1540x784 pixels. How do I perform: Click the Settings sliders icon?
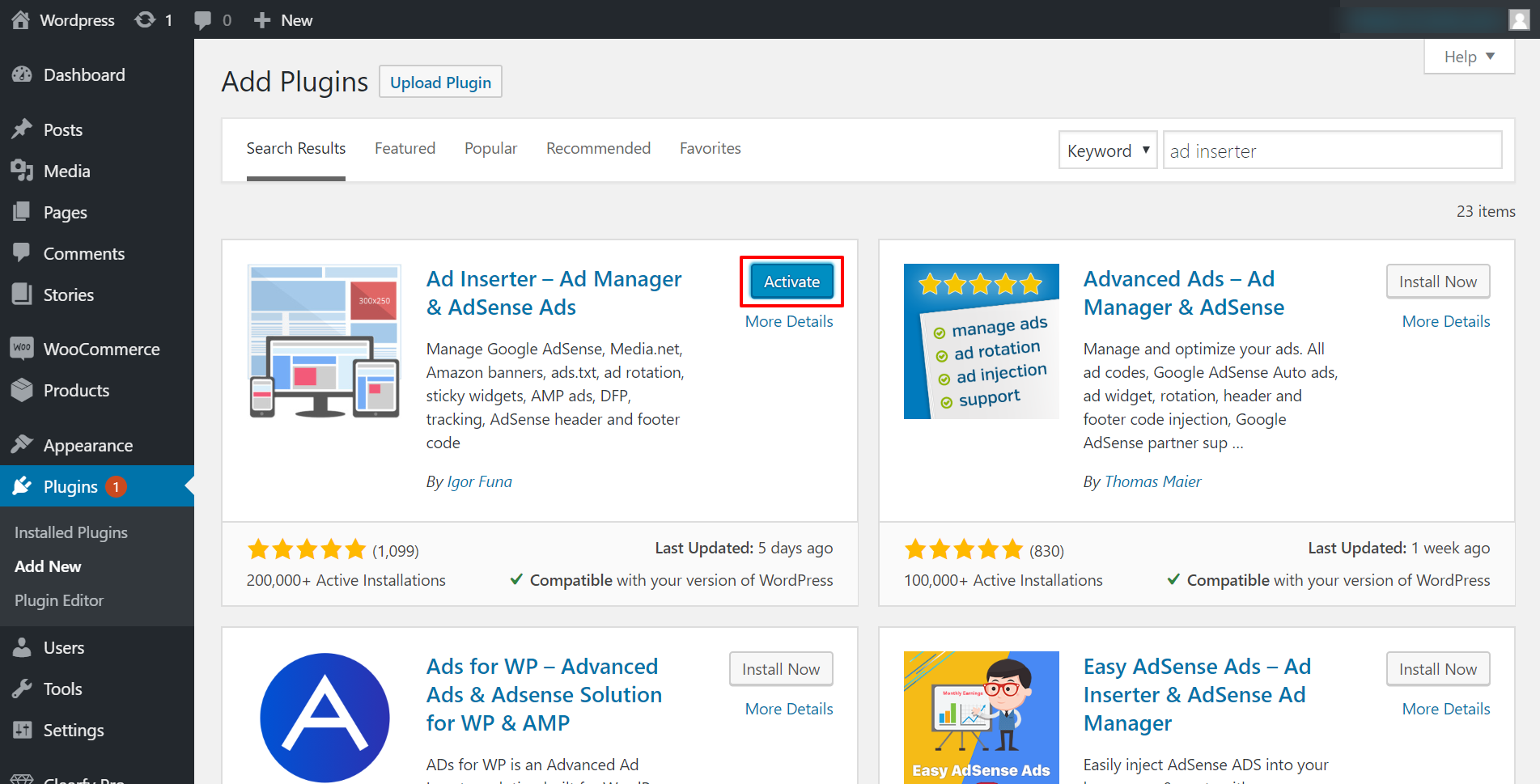tap(22, 730)
